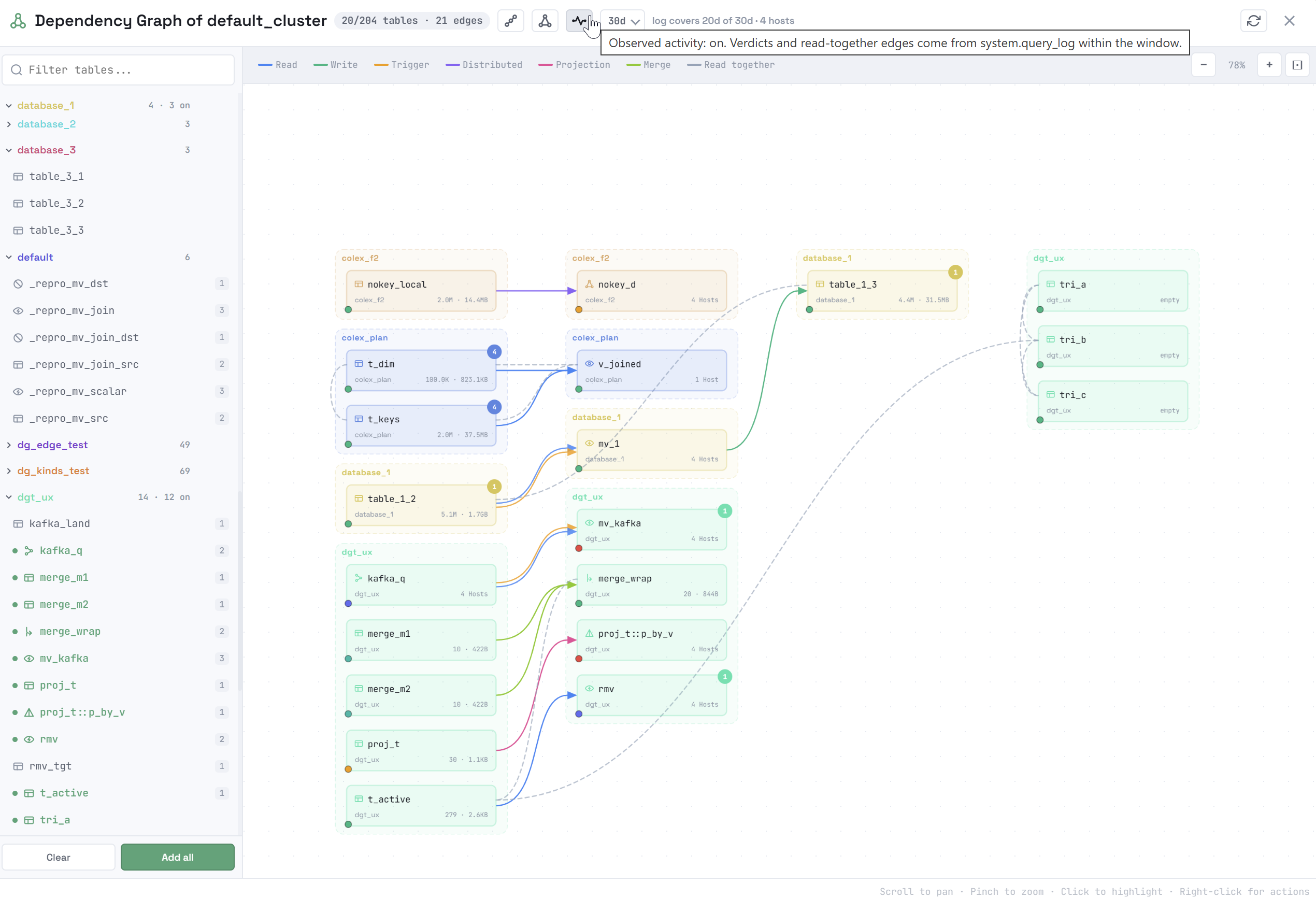Expand the dg_kinds_test group
Image resolution: width=1316 pixels, height=898 pixels.
pos(9,471)
